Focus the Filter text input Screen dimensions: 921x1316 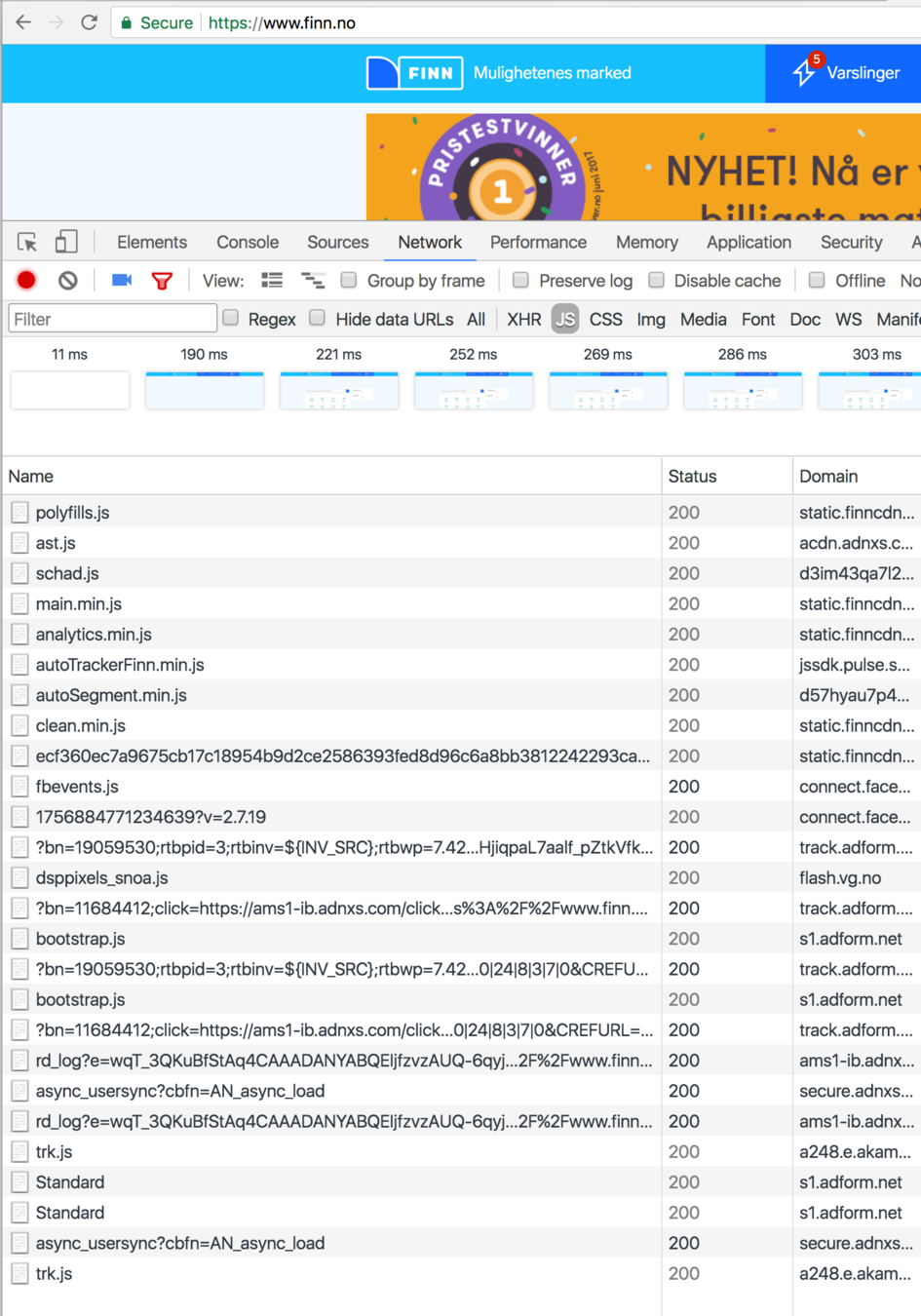[x=112, y=319]
